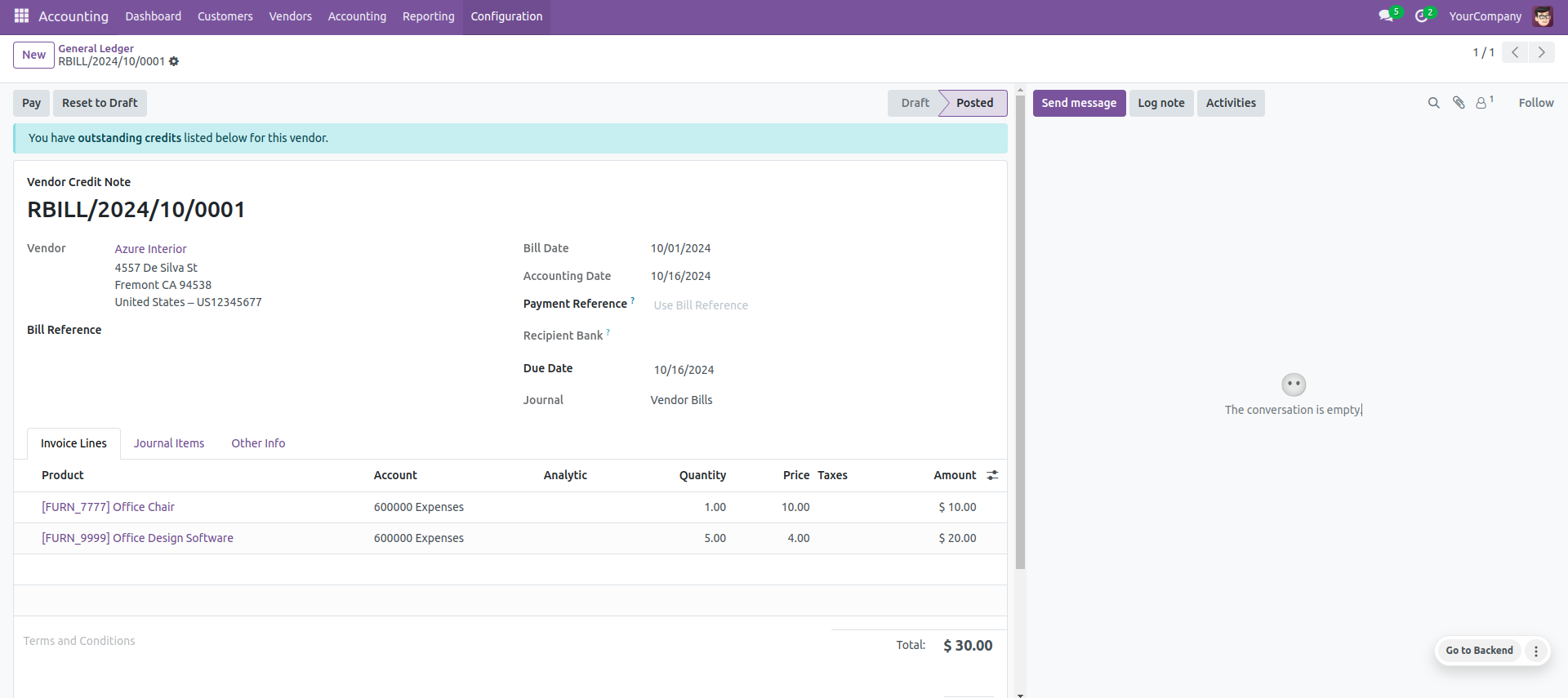Switch to the Other Info tab

258,443
